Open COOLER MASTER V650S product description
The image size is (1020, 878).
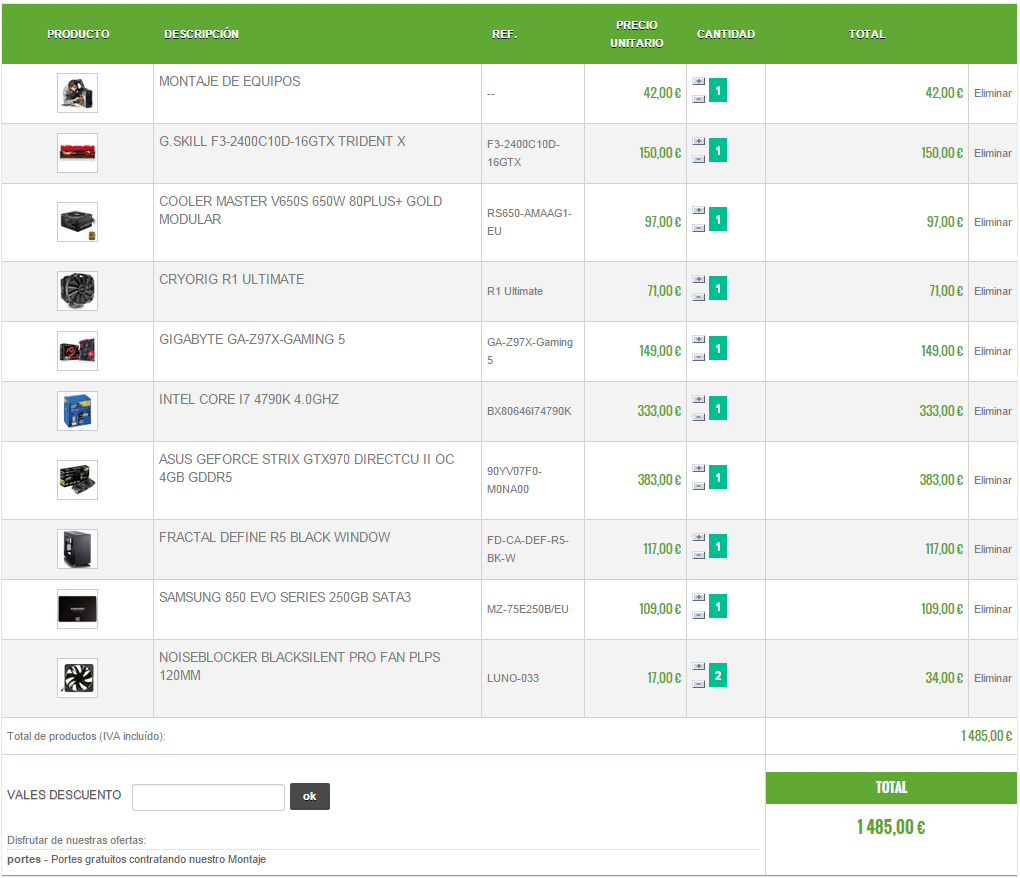[301, 210]
